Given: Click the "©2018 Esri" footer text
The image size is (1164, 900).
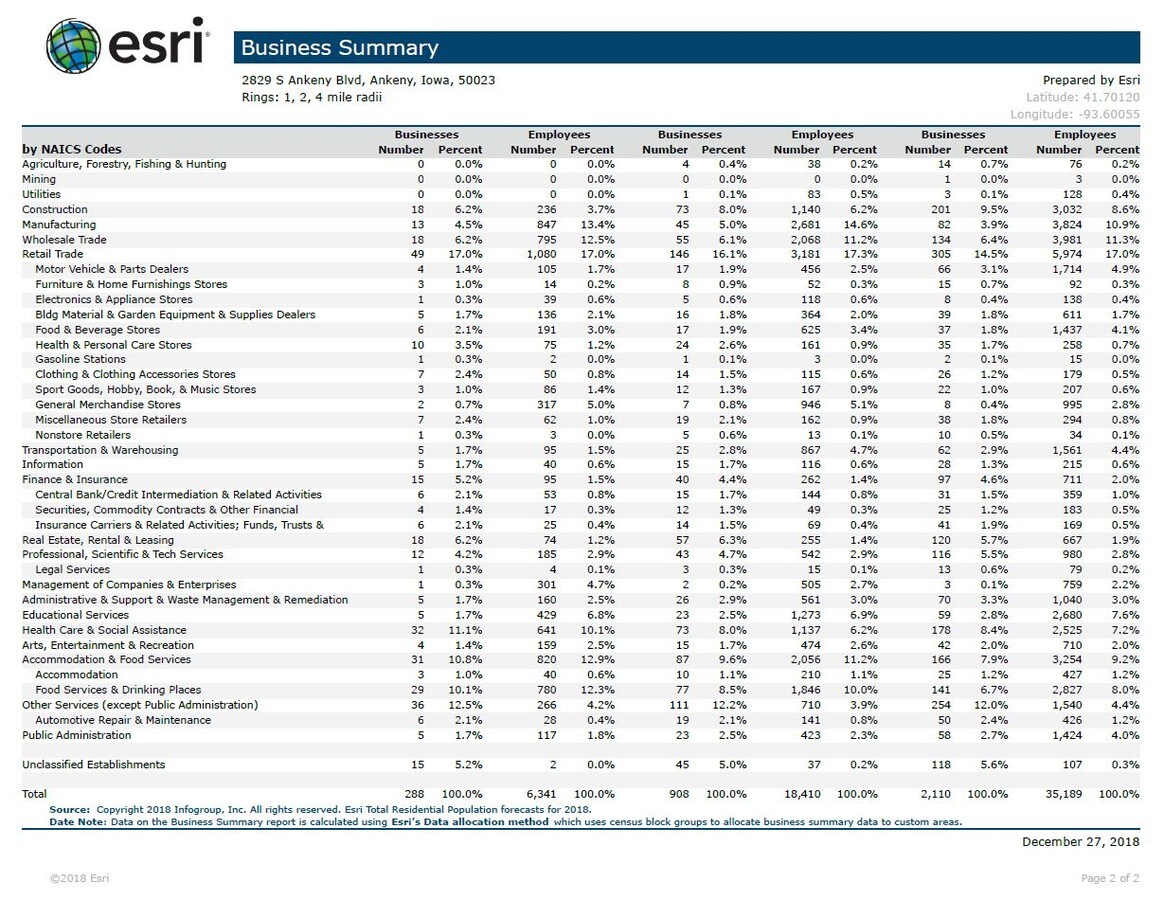Looking at the screenshot, I should 79,878.
